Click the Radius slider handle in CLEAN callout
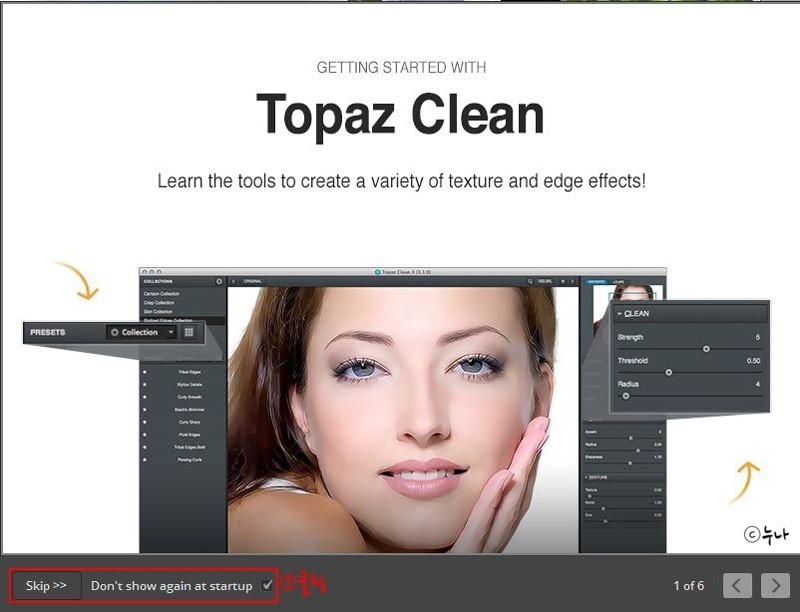Viewport: 800px width, 612px height. coord(626,396)
